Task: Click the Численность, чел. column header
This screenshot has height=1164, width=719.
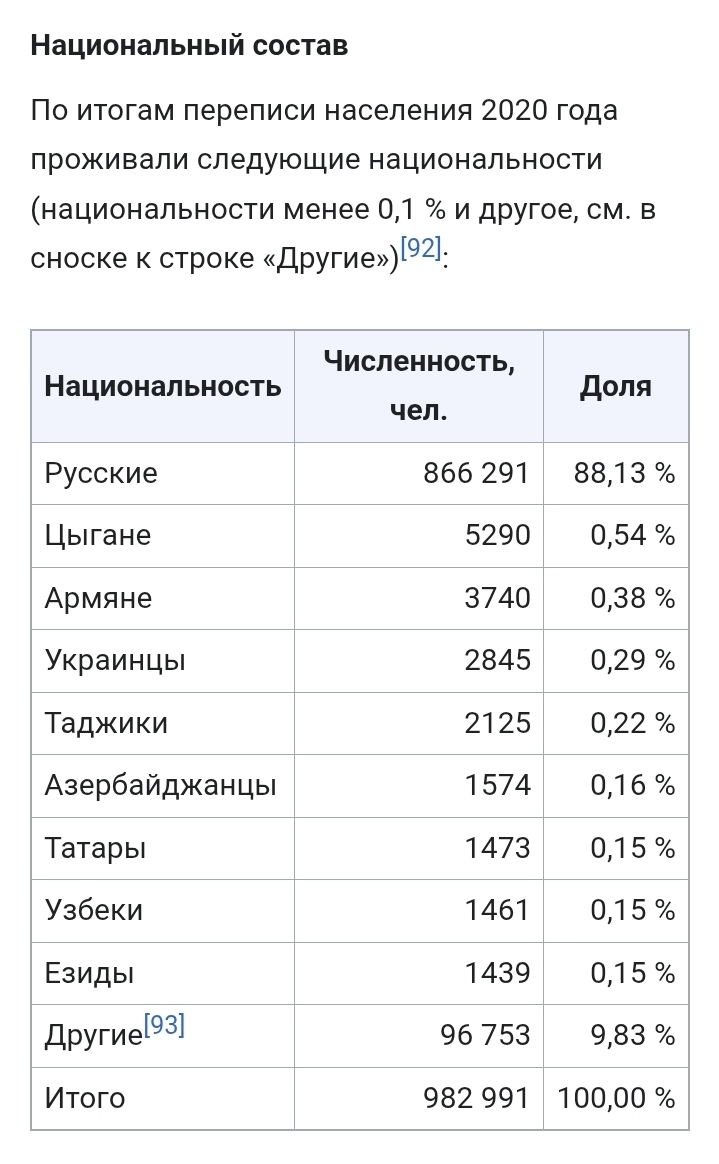Action: (419, 386)
